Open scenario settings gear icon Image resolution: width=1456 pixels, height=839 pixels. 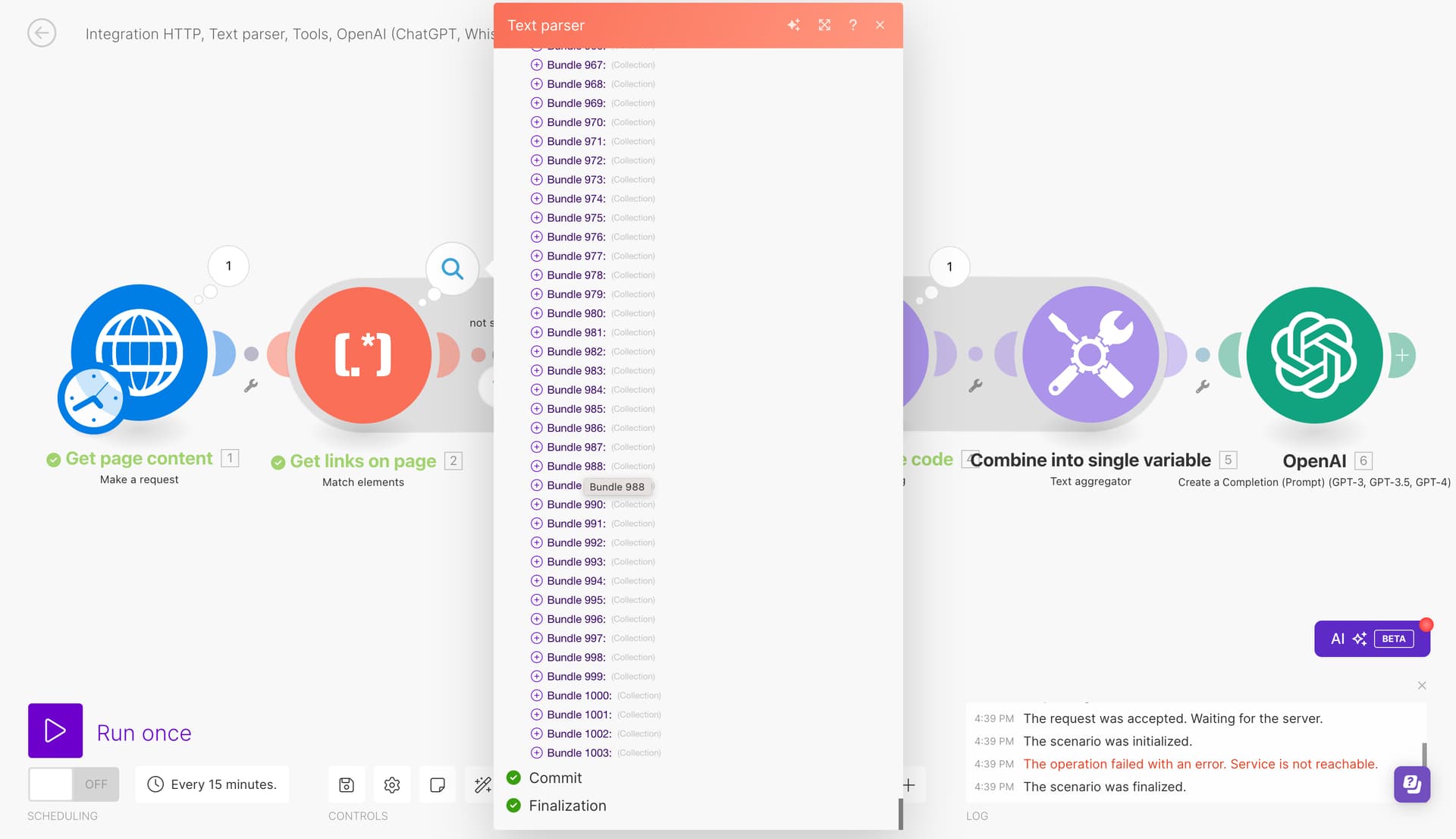pos(392,784)
